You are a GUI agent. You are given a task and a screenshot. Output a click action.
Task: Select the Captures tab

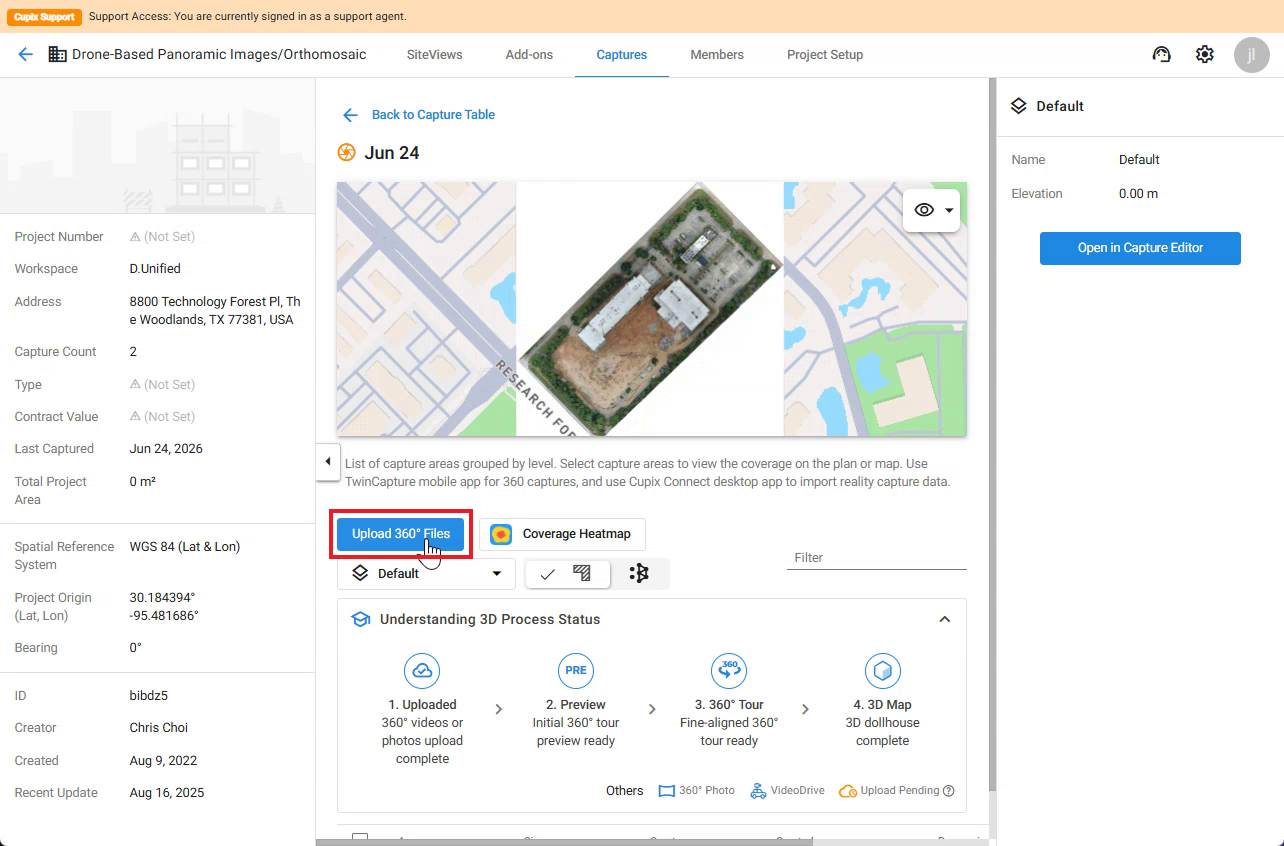tap(622, 55)
